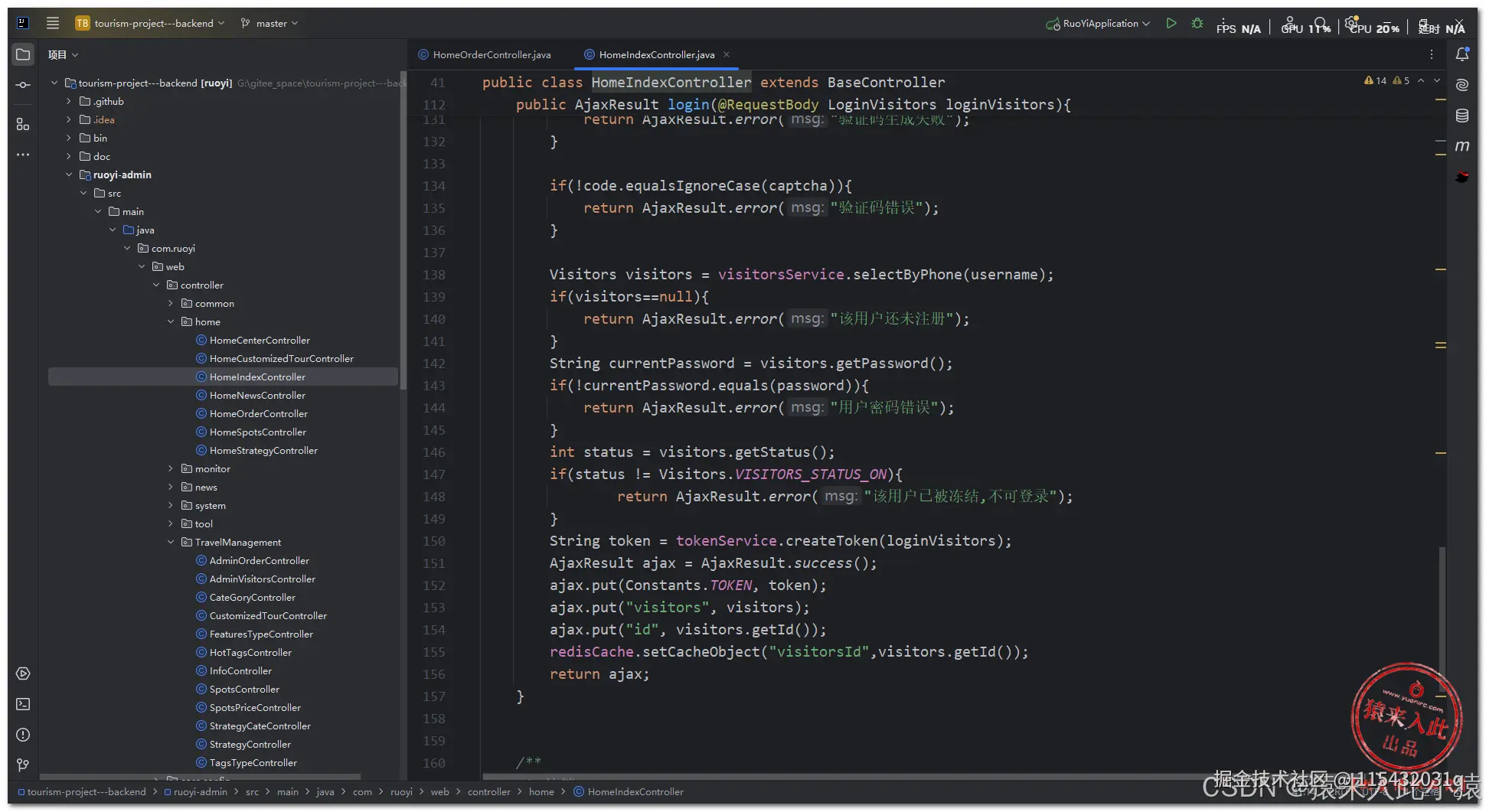Open tourism-project---backend project dropdown
The height and width of the screenshot is (812, 1486).
coord(150,23)
